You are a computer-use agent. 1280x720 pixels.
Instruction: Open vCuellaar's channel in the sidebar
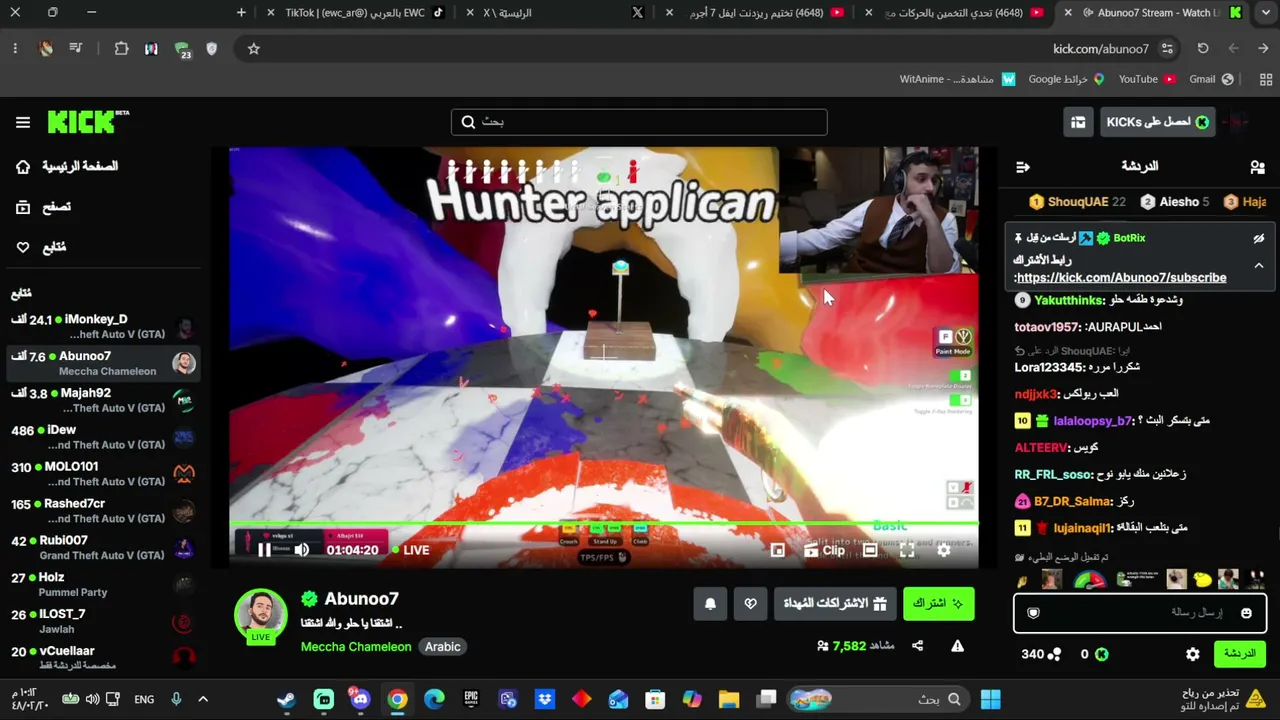(103, 658)
